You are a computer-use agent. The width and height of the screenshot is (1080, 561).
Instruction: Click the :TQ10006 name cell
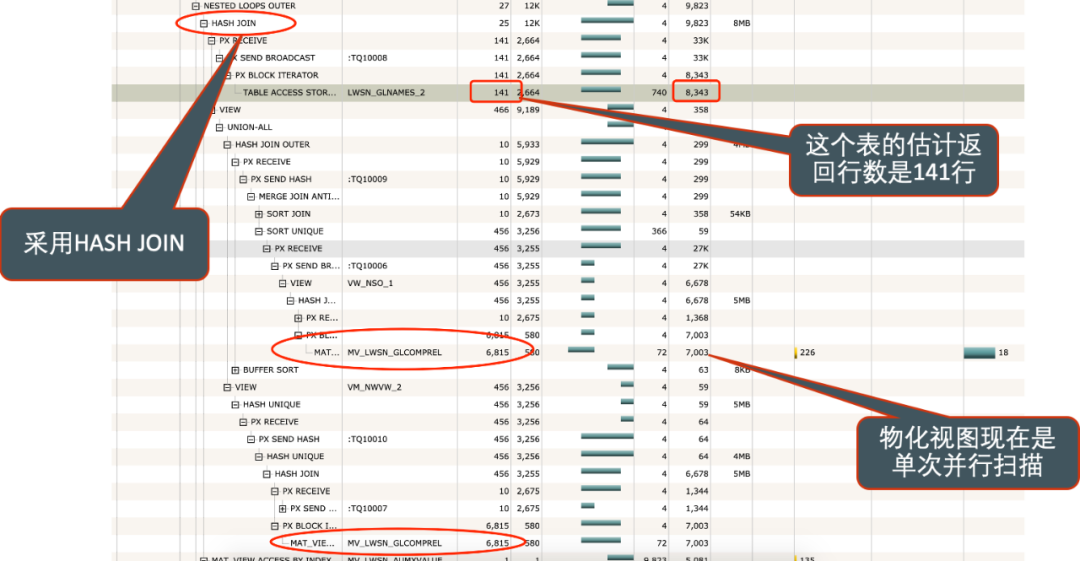click(367, 266)
